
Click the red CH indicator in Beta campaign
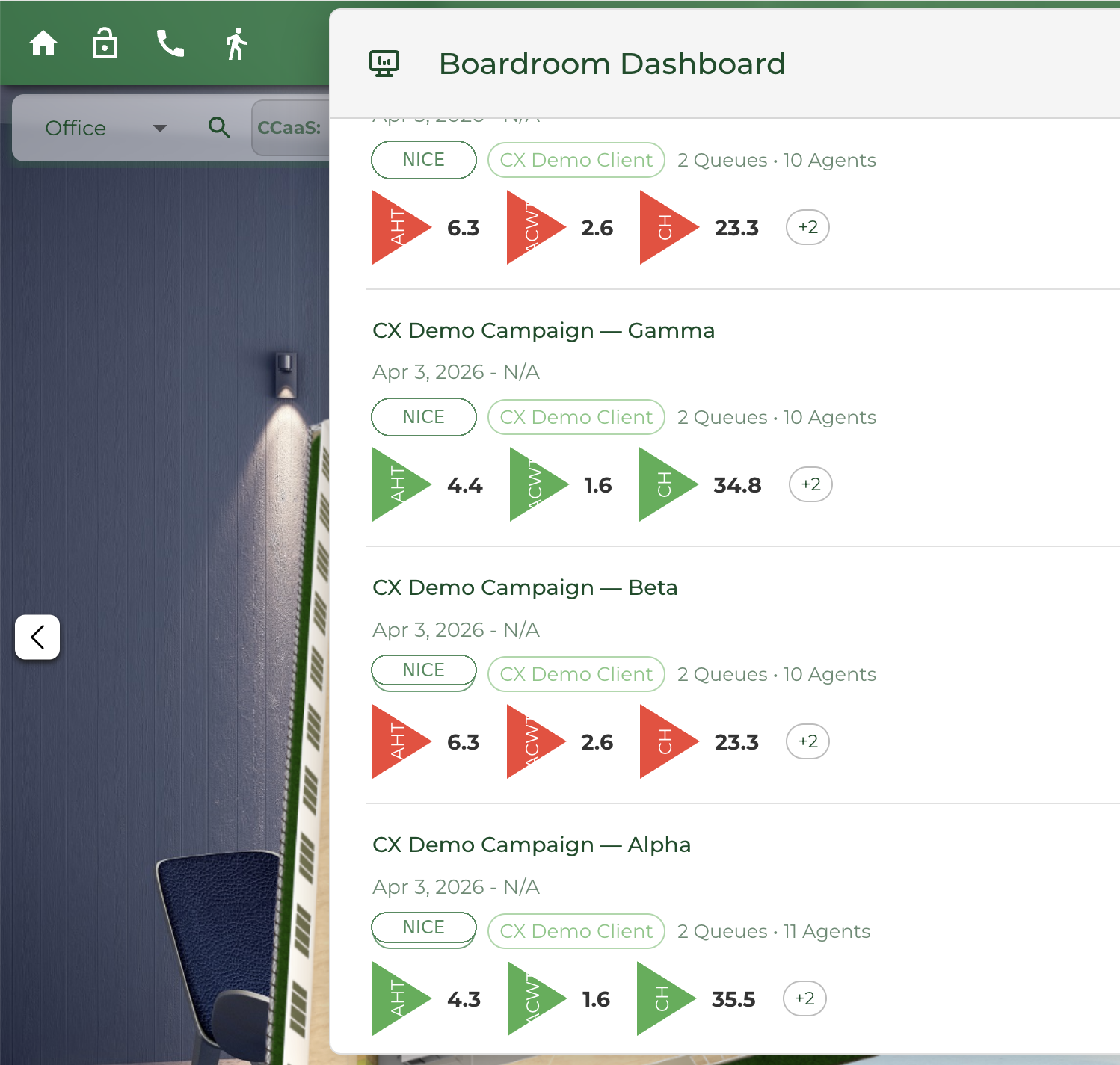pyautogui.click(x=668, y=741)
